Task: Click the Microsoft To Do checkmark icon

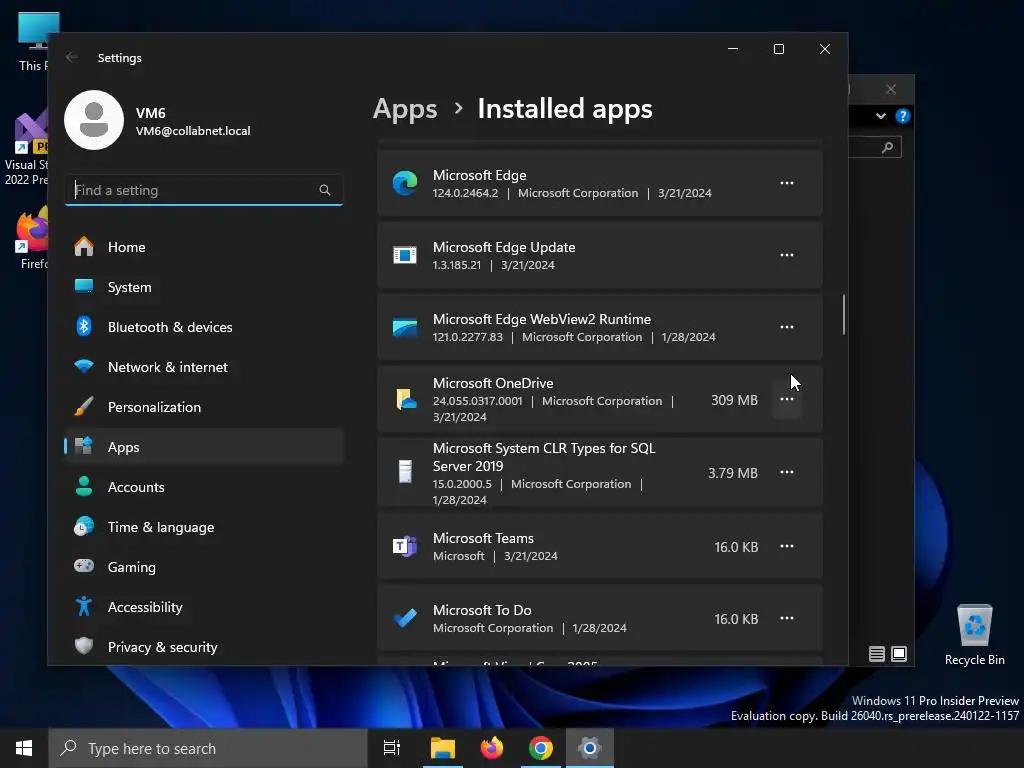Action: [x=405, y=618]
